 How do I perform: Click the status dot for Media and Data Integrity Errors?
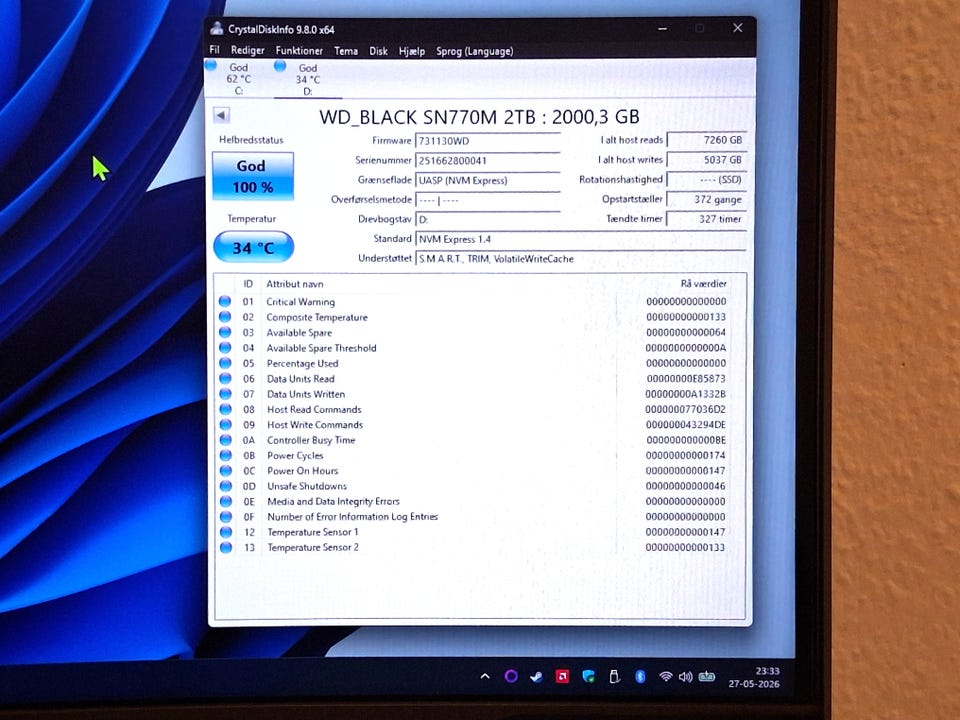pyautogui.click(x=225, y=501)
